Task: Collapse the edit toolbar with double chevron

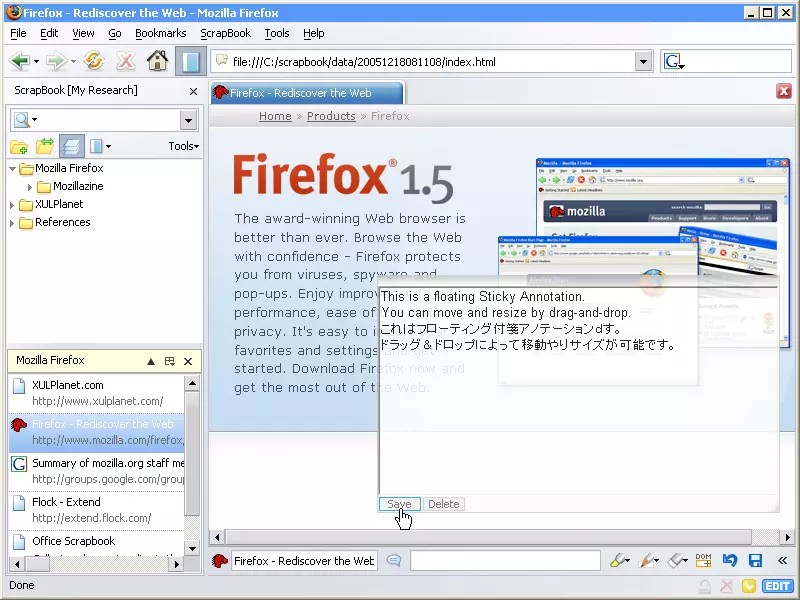Action: pos(782,561)
